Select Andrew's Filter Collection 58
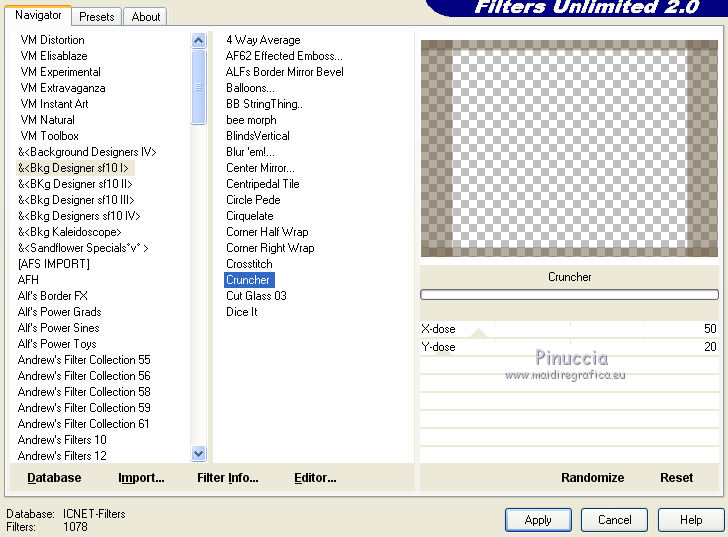 pyautogui.click(x=84, y=392)
